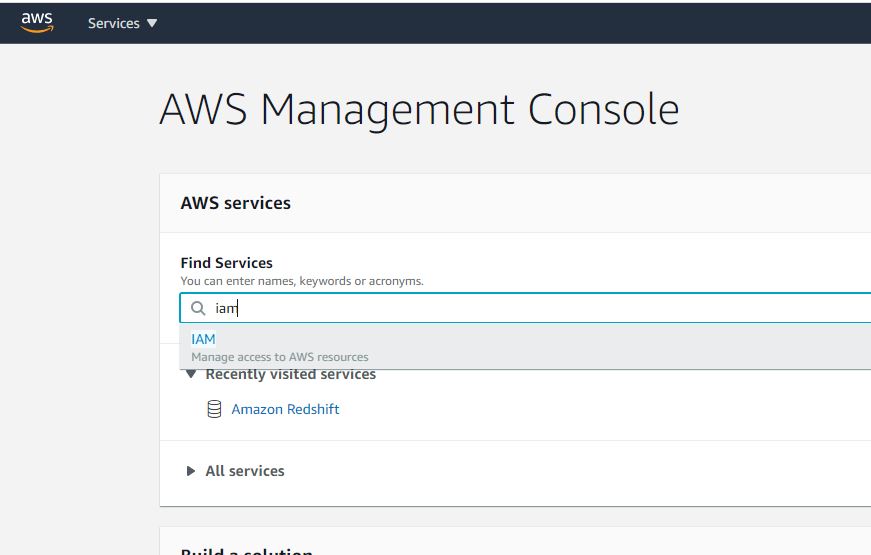Click 'You can enter names, keywords or acronyms.'
The height and width of the screenshot is (555, 871).
[x=302, y=281]
